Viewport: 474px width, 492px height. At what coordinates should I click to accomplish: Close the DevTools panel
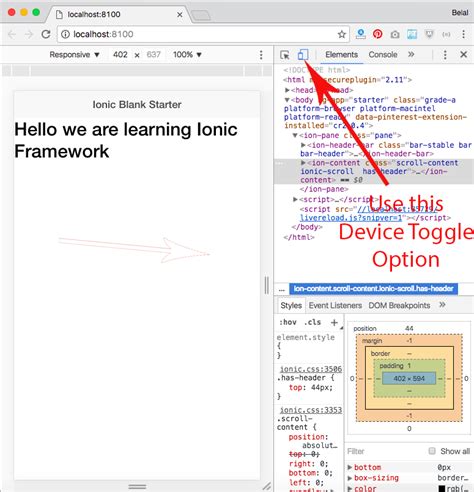pos(463,54)
